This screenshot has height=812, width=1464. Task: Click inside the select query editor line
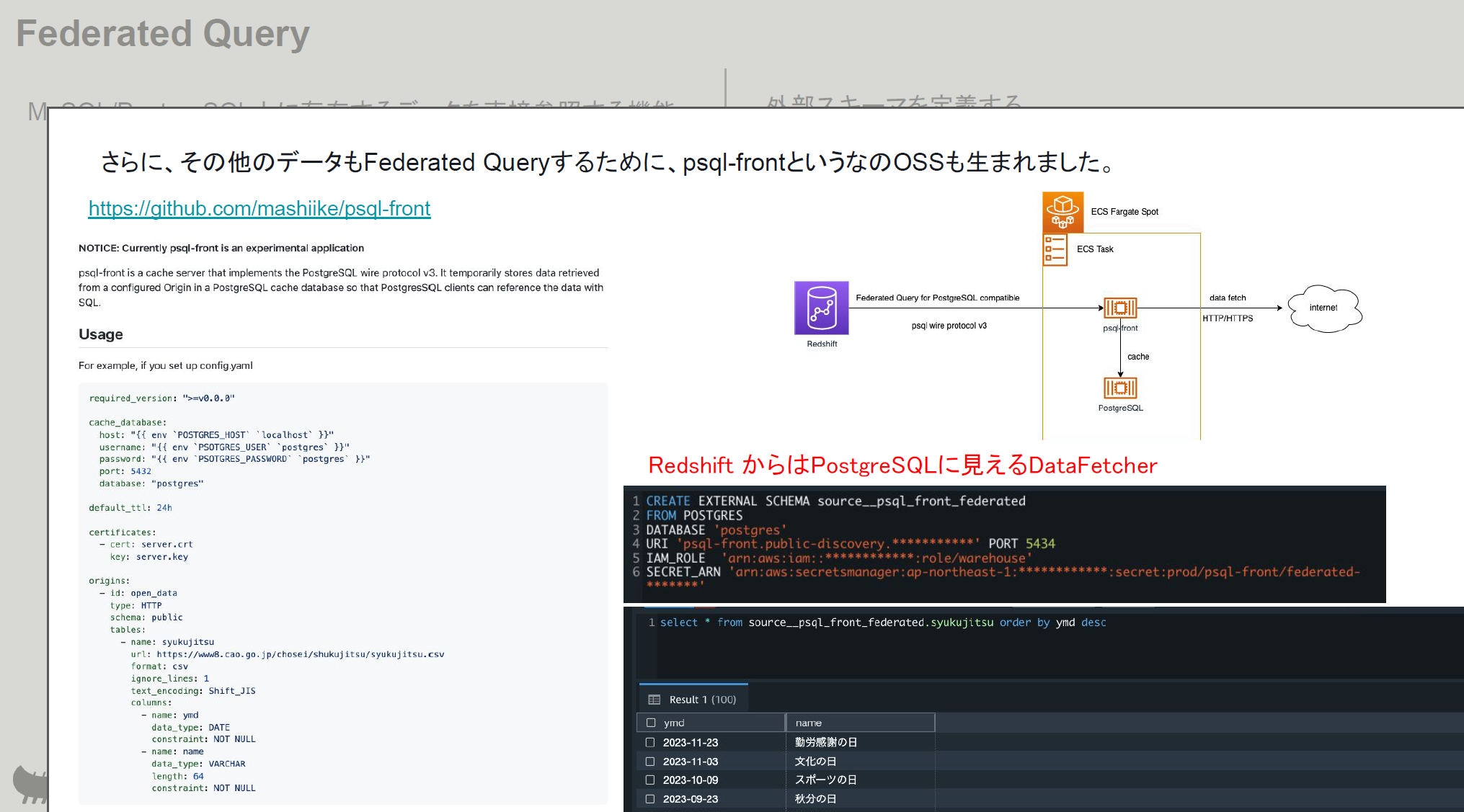(x=882, y=623)
